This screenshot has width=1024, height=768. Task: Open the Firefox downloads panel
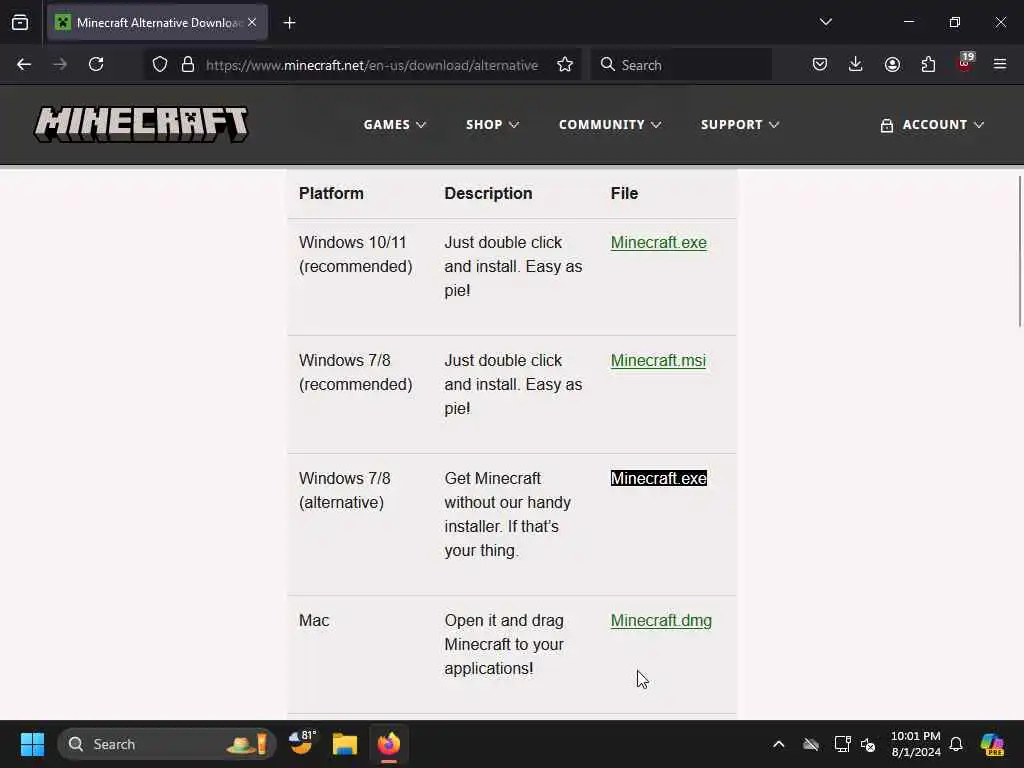[856, 65]
